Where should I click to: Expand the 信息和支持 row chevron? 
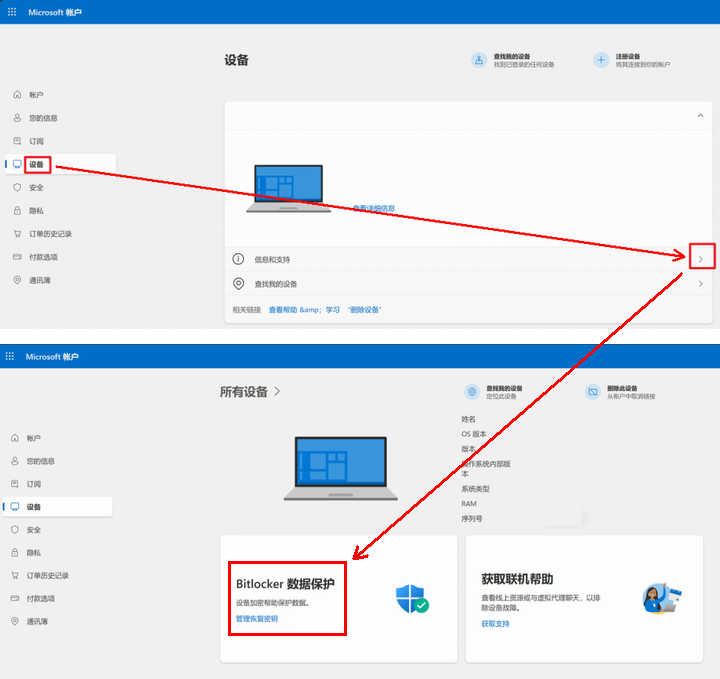point(700,259)
